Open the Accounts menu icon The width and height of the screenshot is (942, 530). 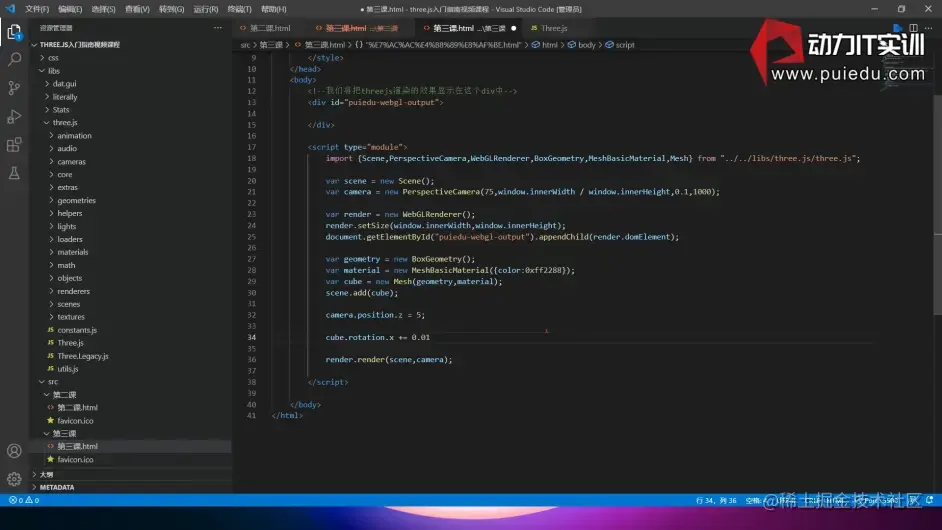[x=14, y=451]
